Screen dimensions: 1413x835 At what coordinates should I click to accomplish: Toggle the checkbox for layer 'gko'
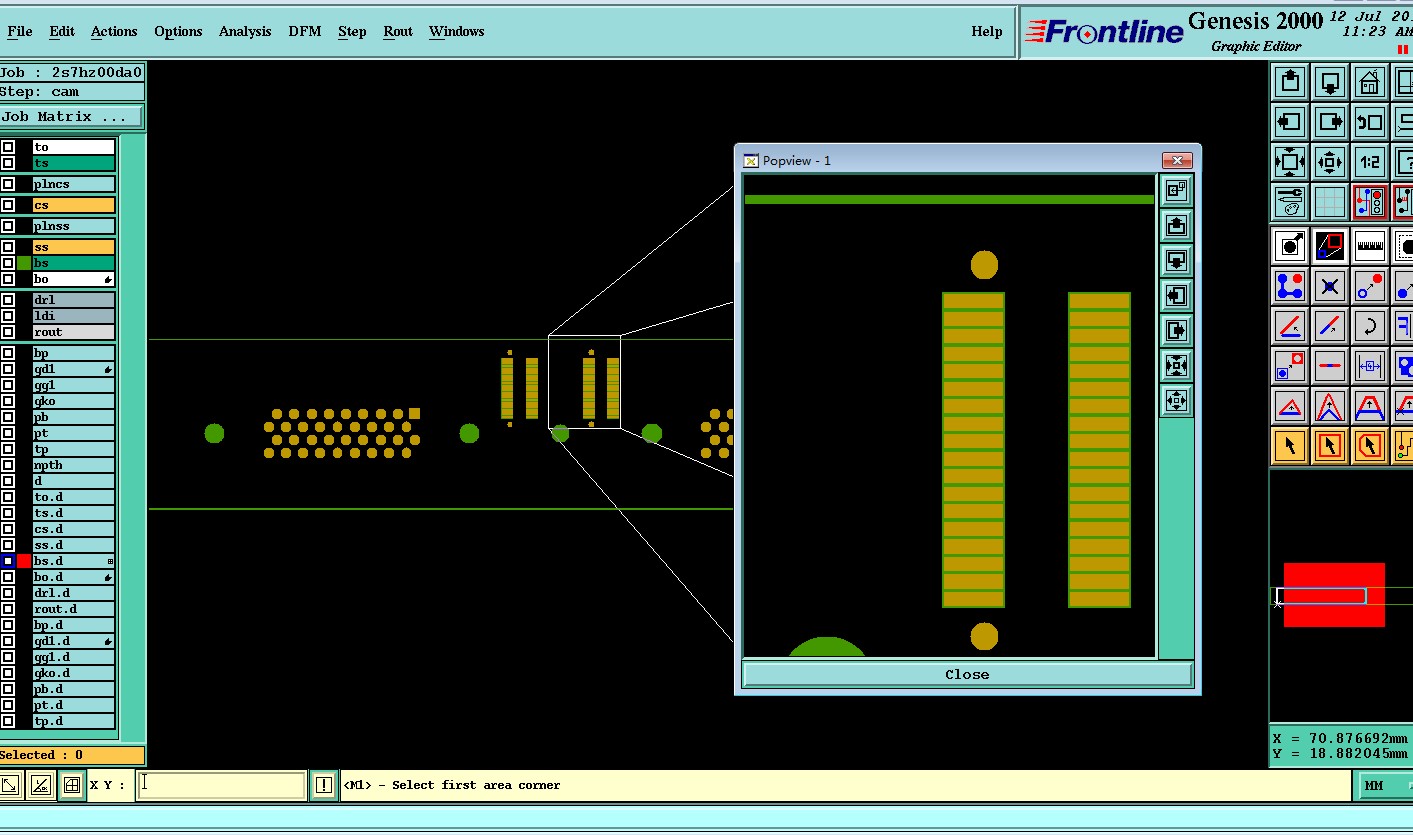click(8, 401)
